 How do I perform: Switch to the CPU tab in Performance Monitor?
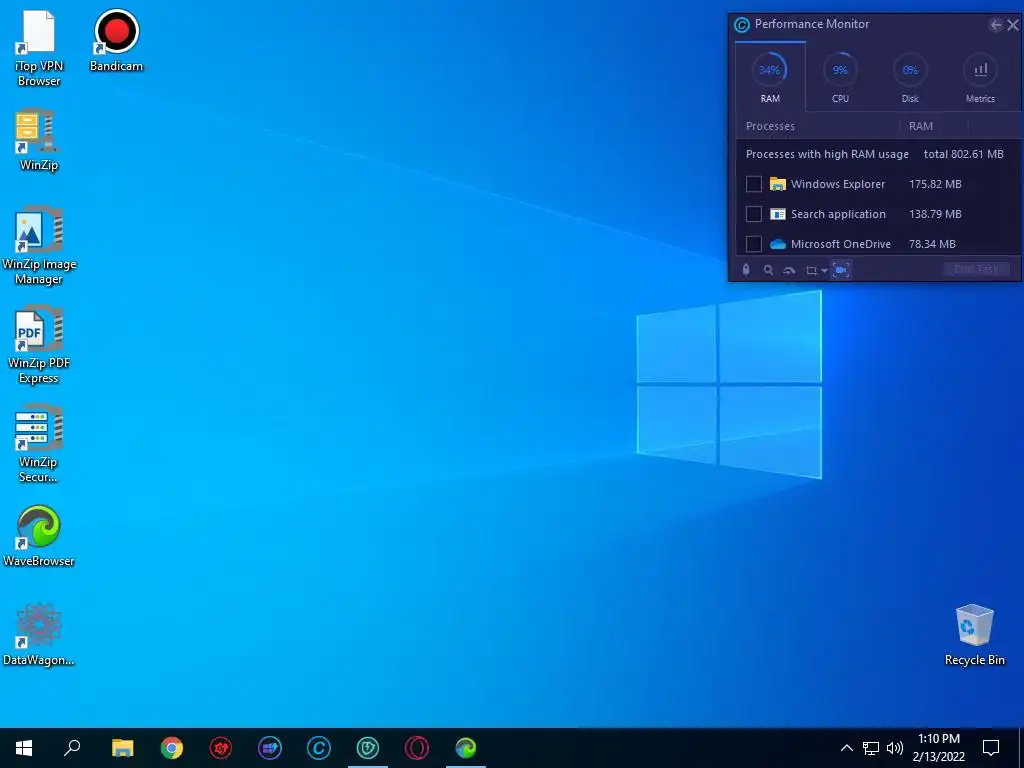point(840,77)
